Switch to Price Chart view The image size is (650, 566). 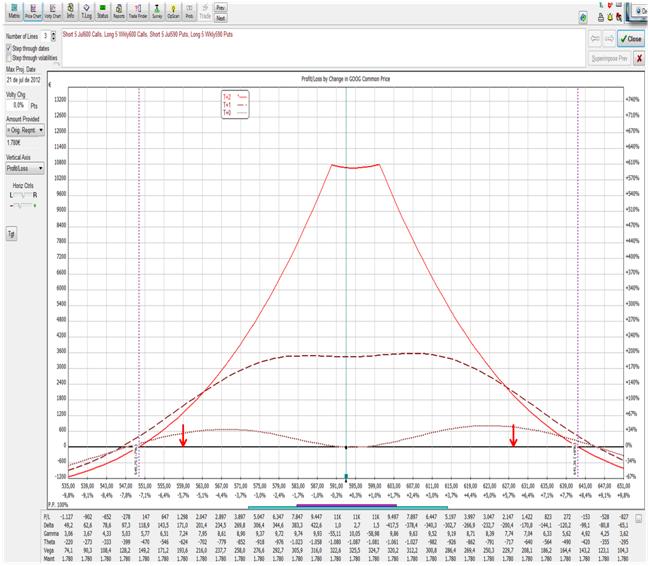click(x=31, y=12)
